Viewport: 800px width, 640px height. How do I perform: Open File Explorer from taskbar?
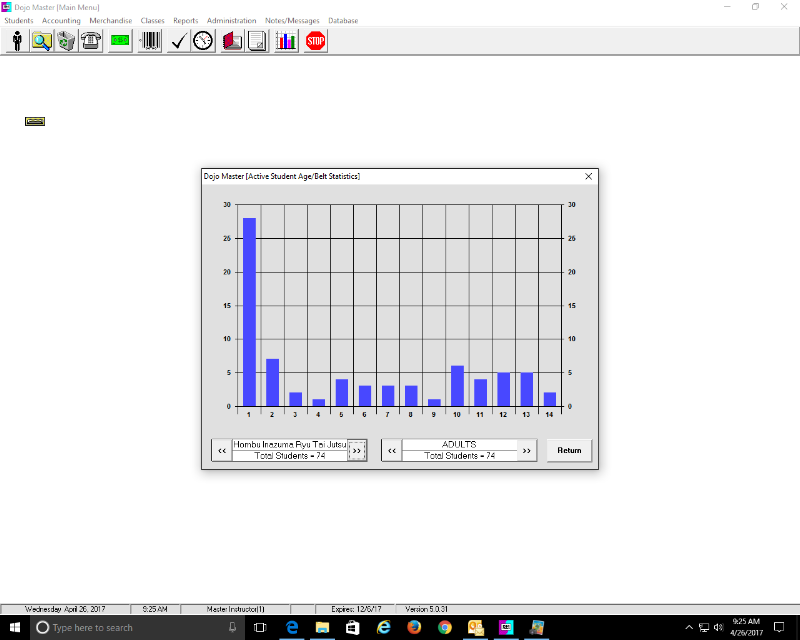coord(322,627)
